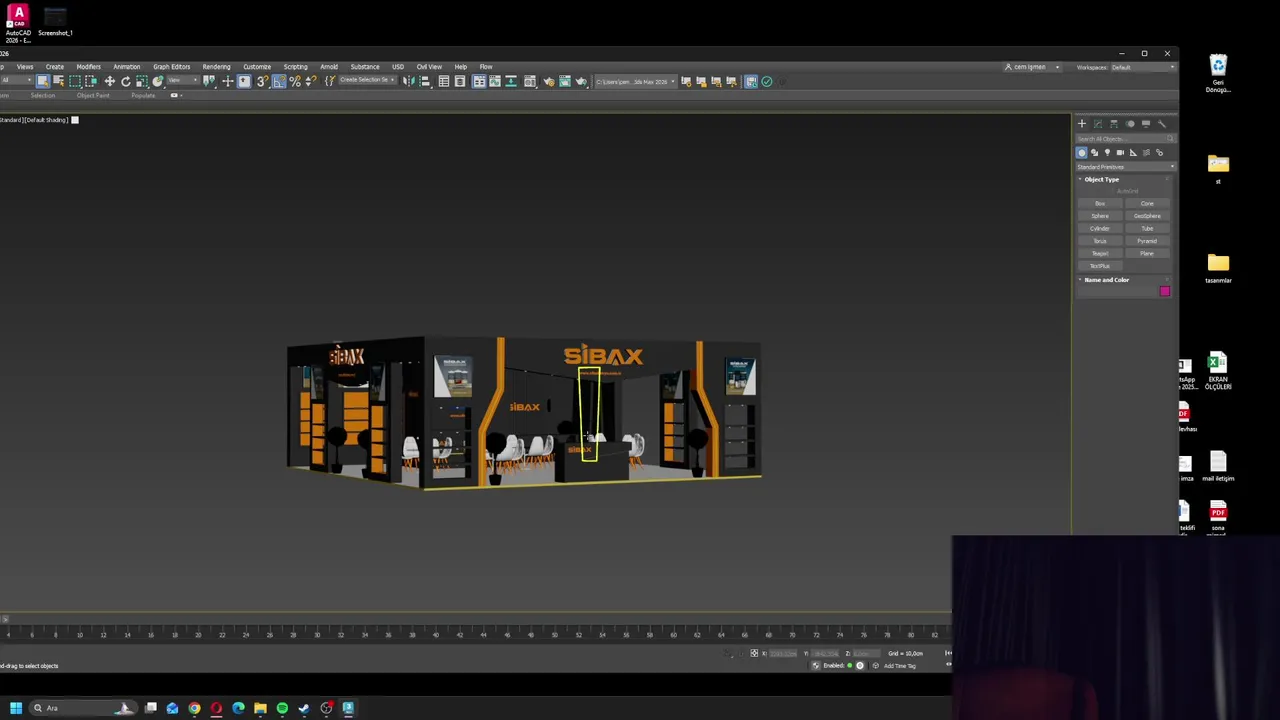
Task: Open the Scene Explorer toggle
Action: click(443, 82)
